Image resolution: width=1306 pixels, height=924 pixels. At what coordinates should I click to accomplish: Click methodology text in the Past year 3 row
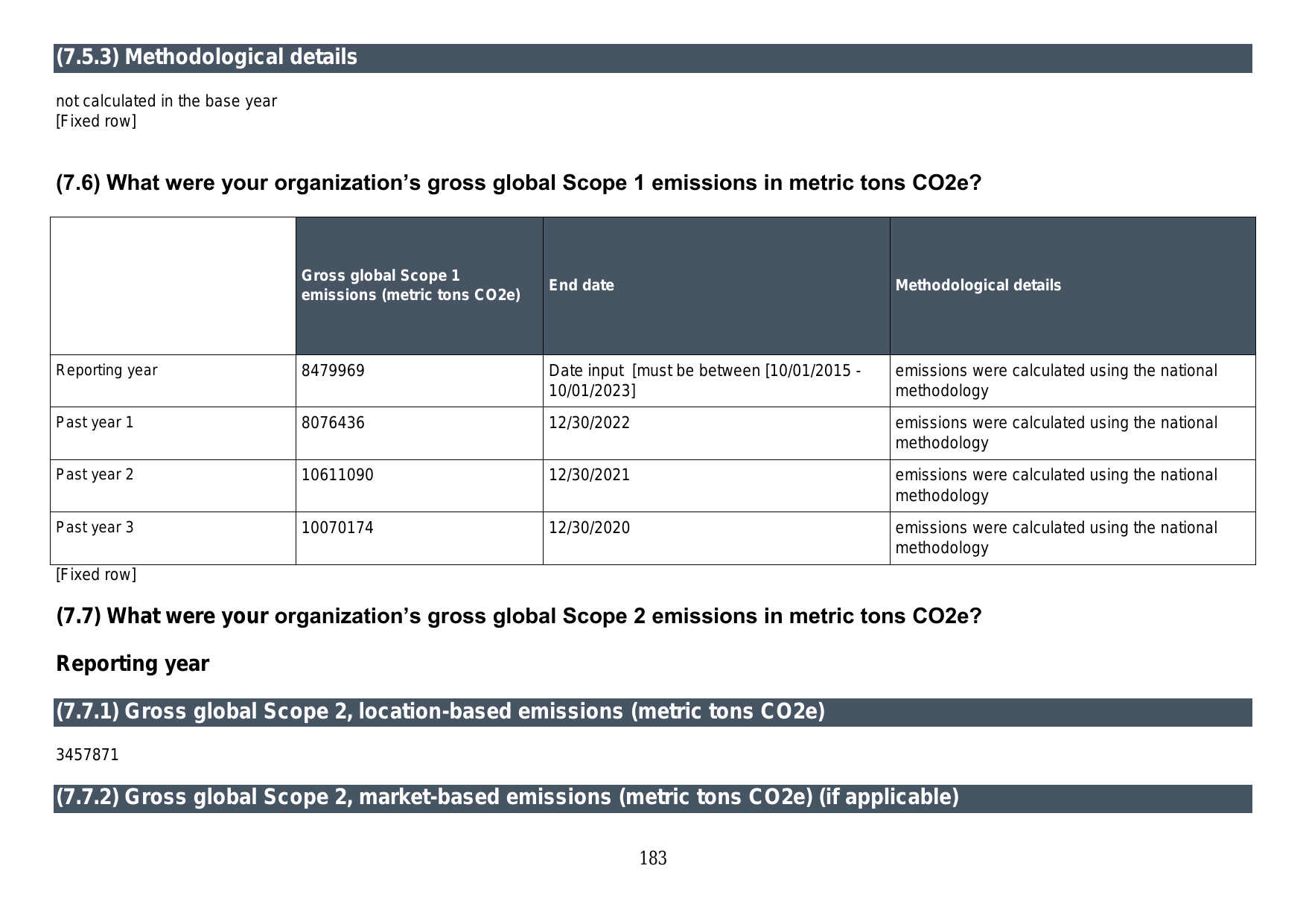1056,538
